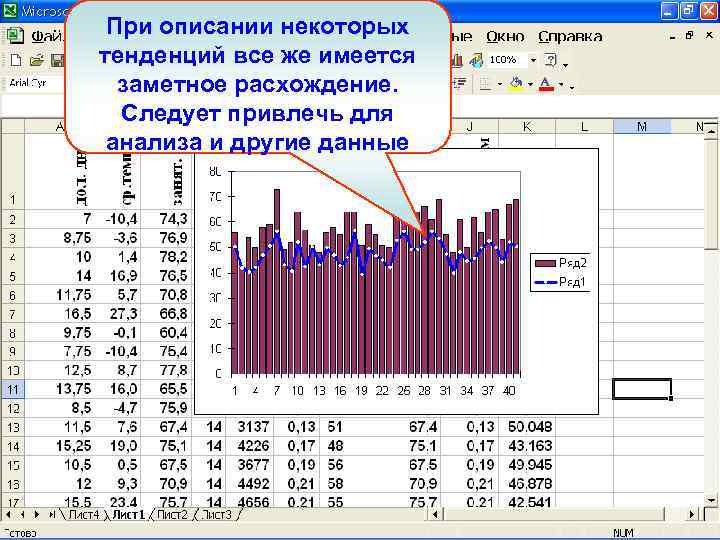
Task: Apply the red Font Color A icon
Action: (x=546, y=84)
